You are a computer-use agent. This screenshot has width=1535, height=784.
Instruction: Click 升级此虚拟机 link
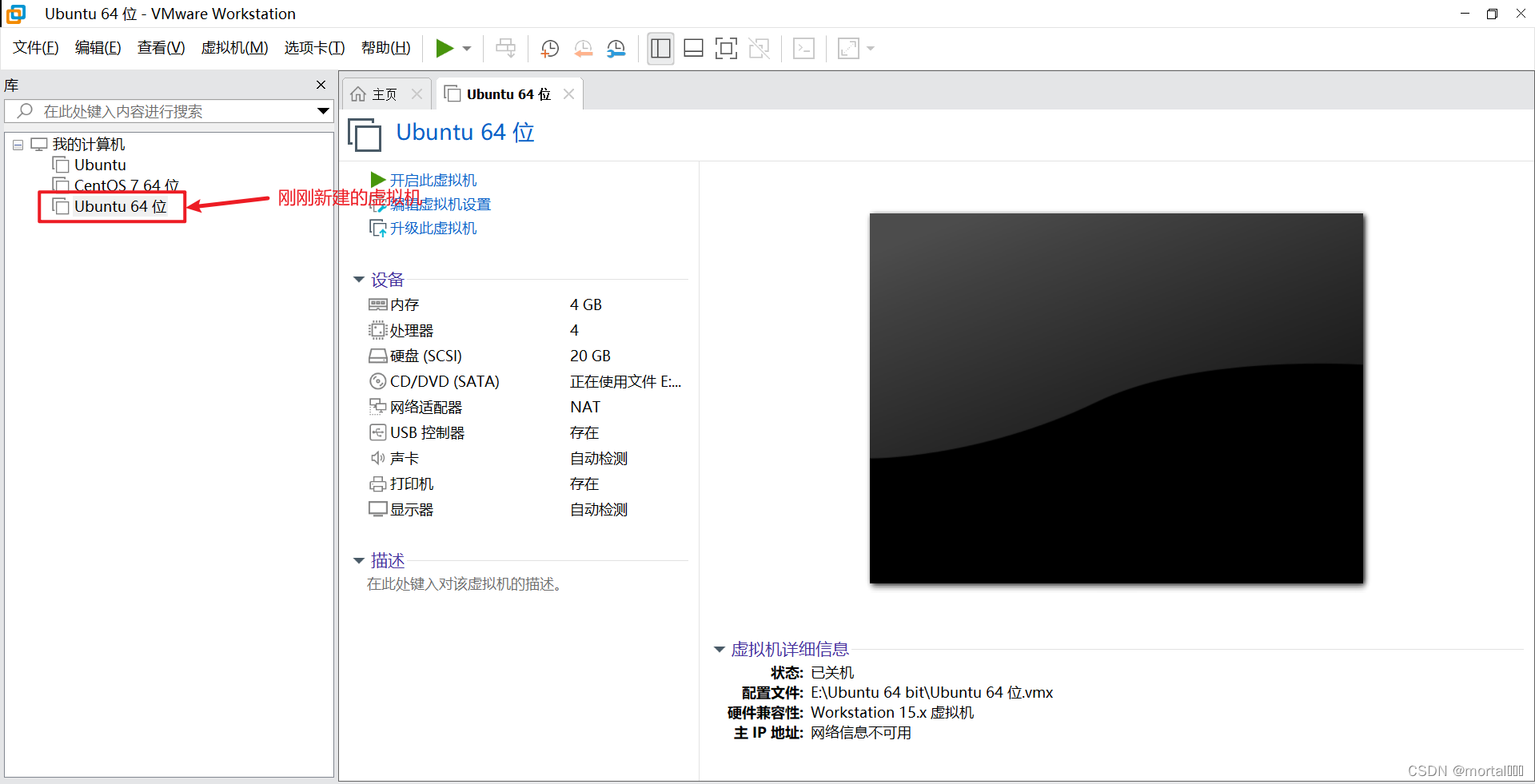pyautogui.click(x=433, y=229)
